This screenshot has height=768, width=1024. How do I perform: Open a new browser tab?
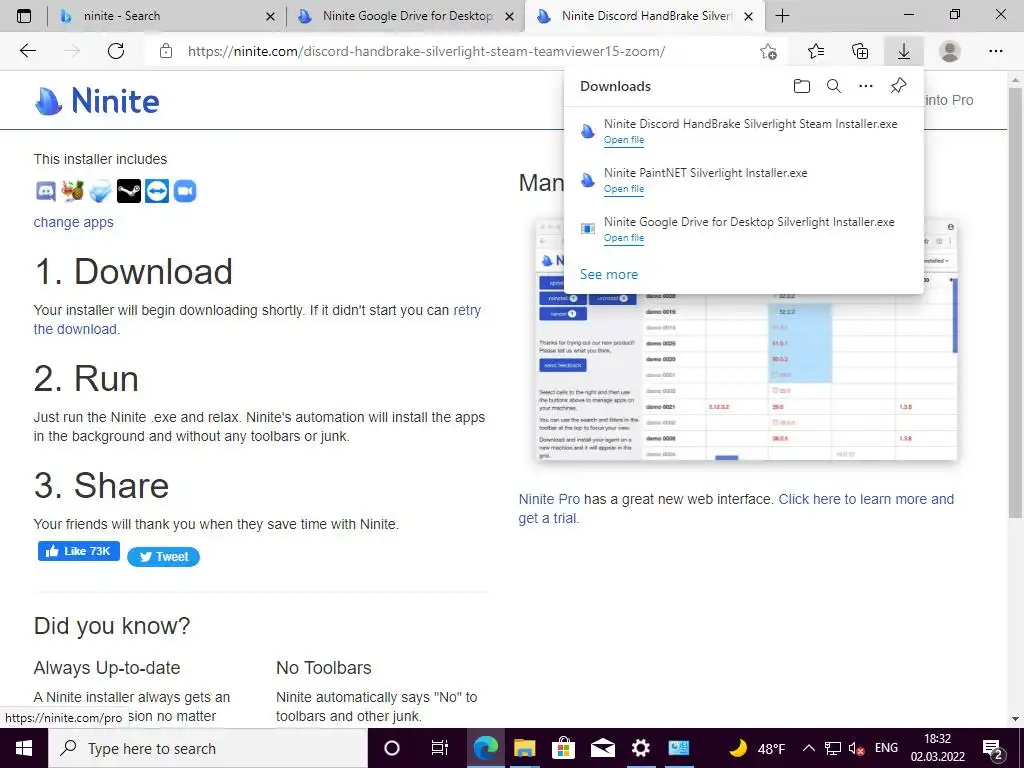(x=782, y=16)
